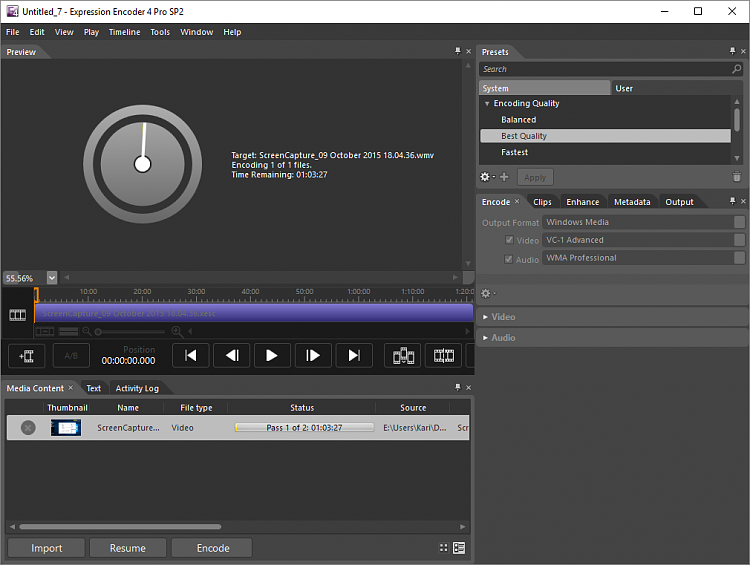Click the Encode button
This screenshot has width=750, height=565.
213,548
